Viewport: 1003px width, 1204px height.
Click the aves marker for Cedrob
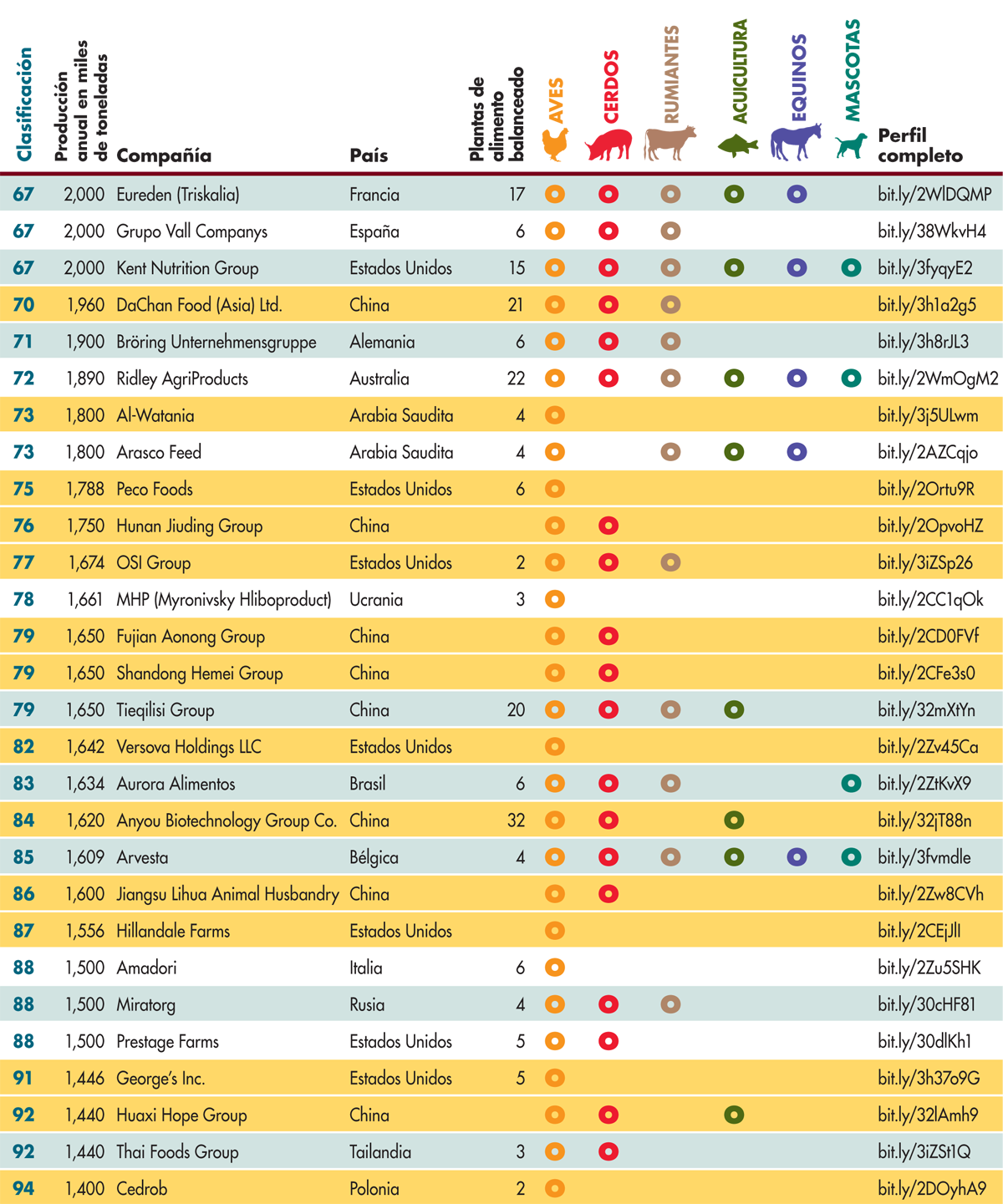point(555,1188)
